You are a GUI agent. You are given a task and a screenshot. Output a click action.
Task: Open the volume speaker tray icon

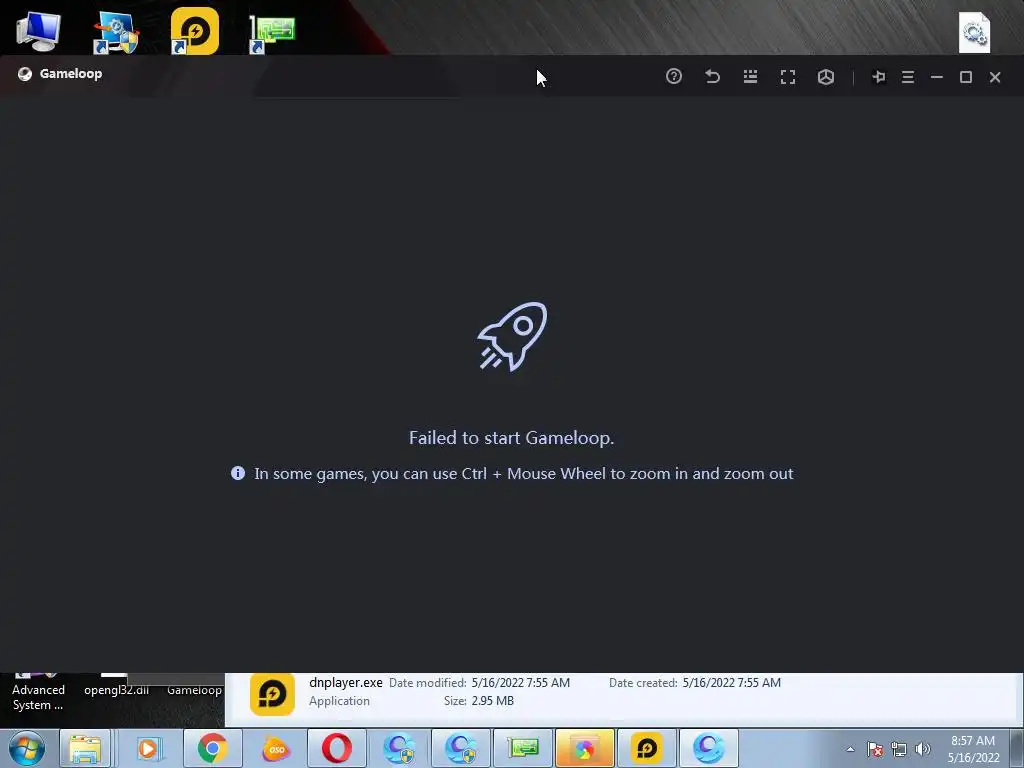tap(923, 749)
